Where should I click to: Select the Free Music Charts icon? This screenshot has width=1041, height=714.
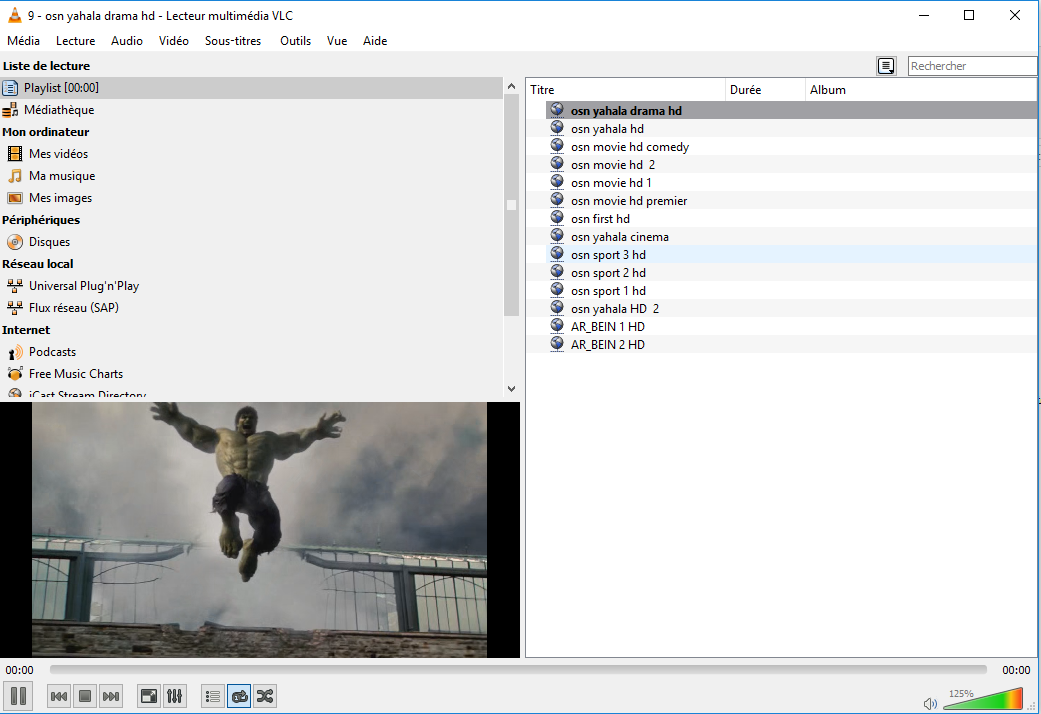[x=15, y=374]
